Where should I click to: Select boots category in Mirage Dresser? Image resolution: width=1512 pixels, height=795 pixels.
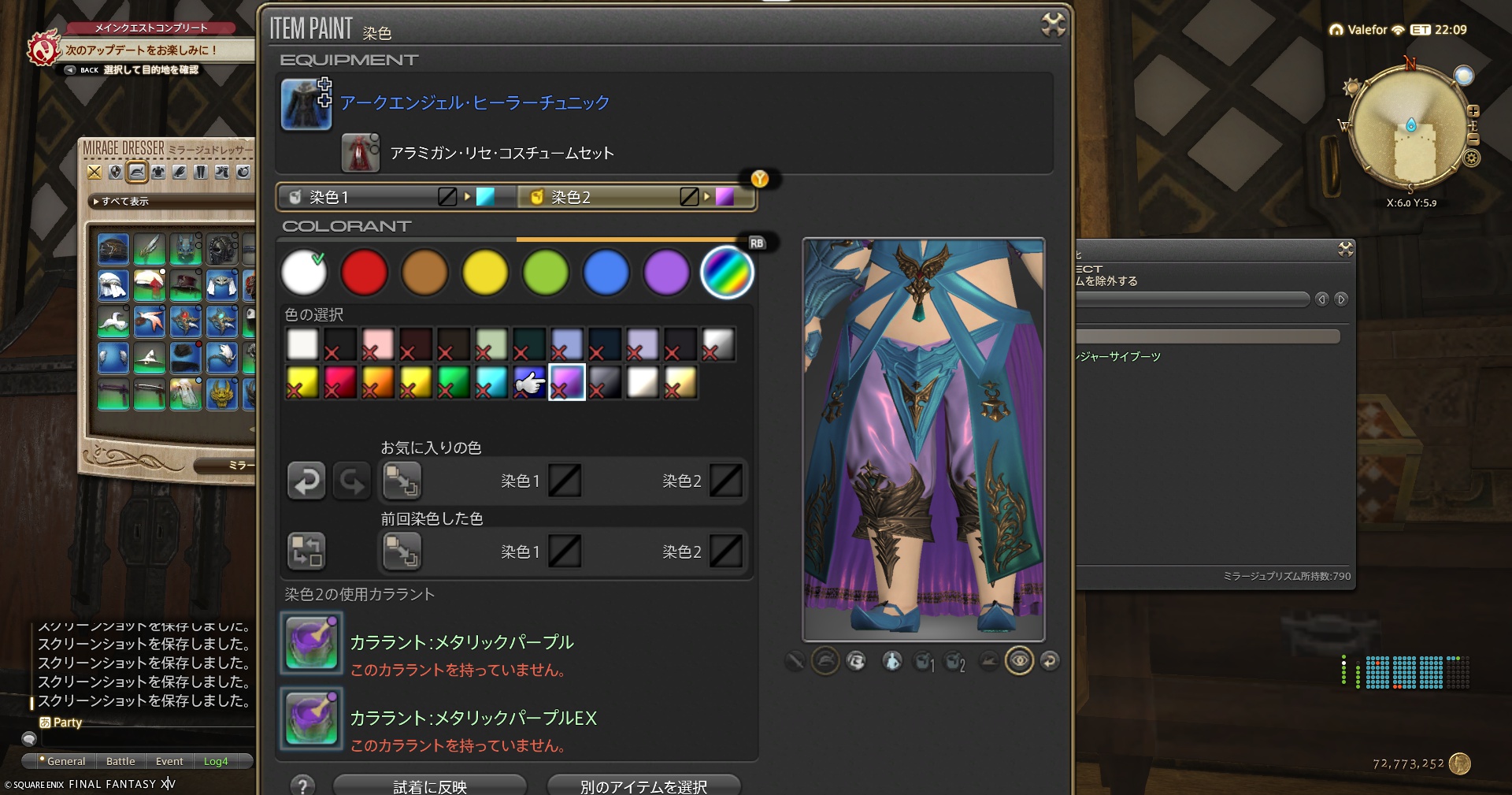click(x=222, y=172)
